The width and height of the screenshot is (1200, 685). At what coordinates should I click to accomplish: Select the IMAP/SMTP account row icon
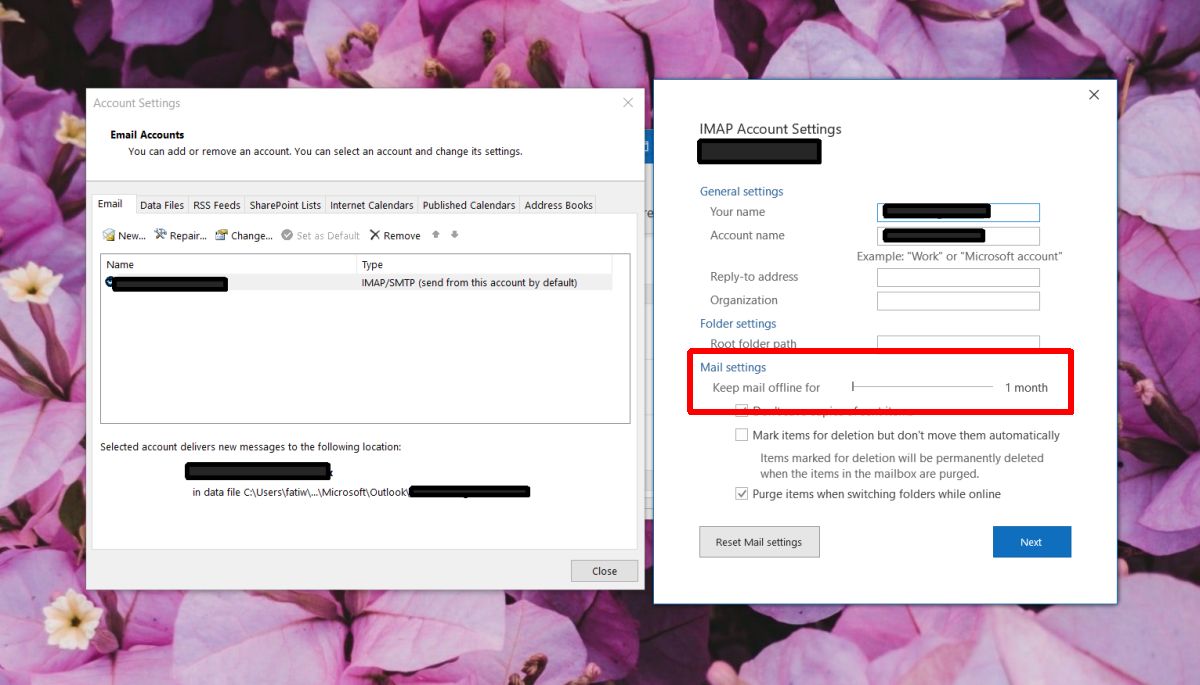108,283
